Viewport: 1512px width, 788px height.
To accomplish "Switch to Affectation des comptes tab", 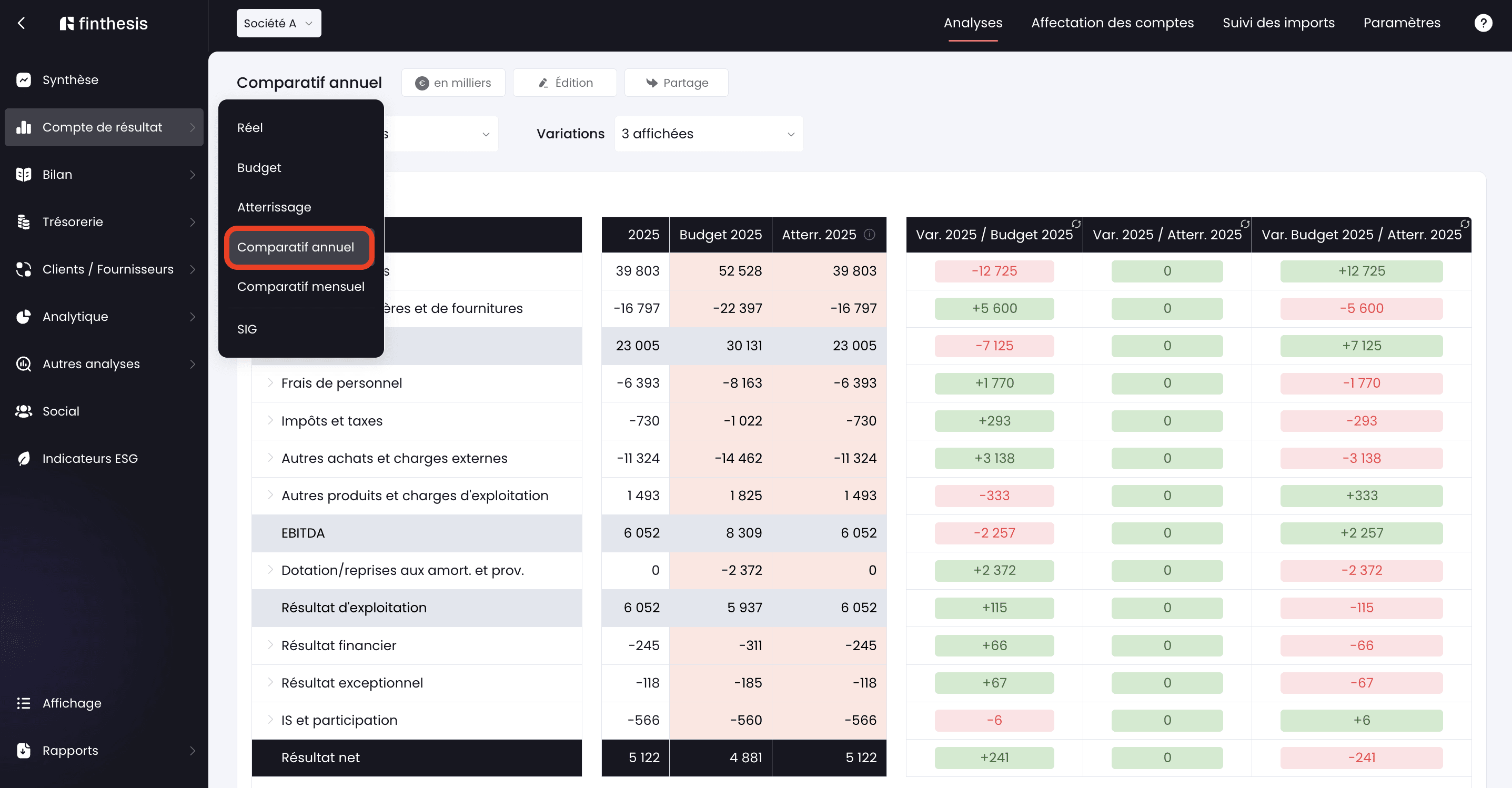I will coord(1112,23).
